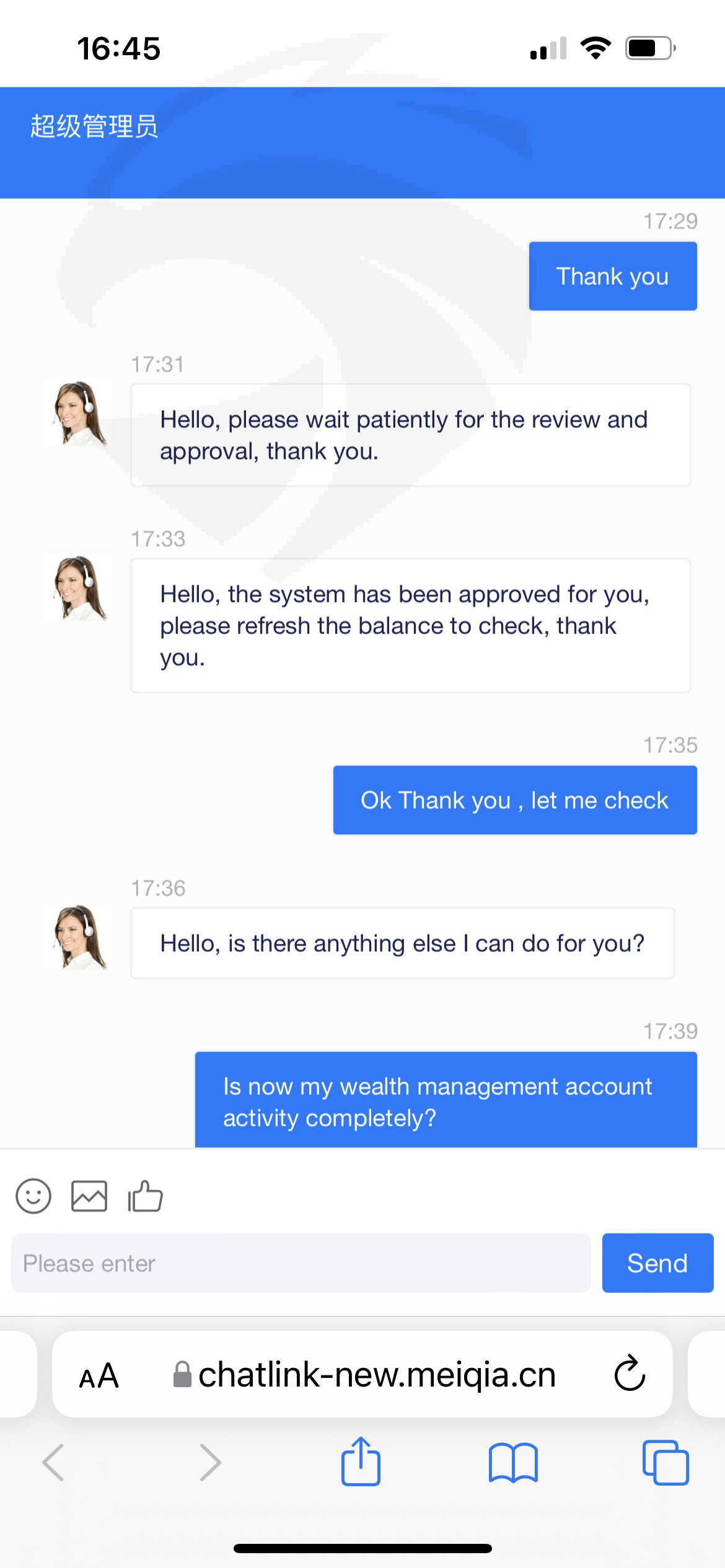
Task: Tap the 超级管理员 chat header title
Action: [x=94, y=126]
